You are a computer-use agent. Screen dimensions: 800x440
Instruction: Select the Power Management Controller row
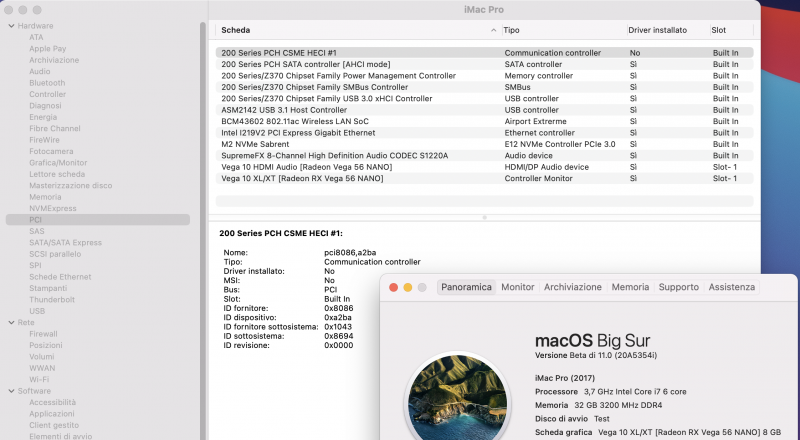pos(484,76)
